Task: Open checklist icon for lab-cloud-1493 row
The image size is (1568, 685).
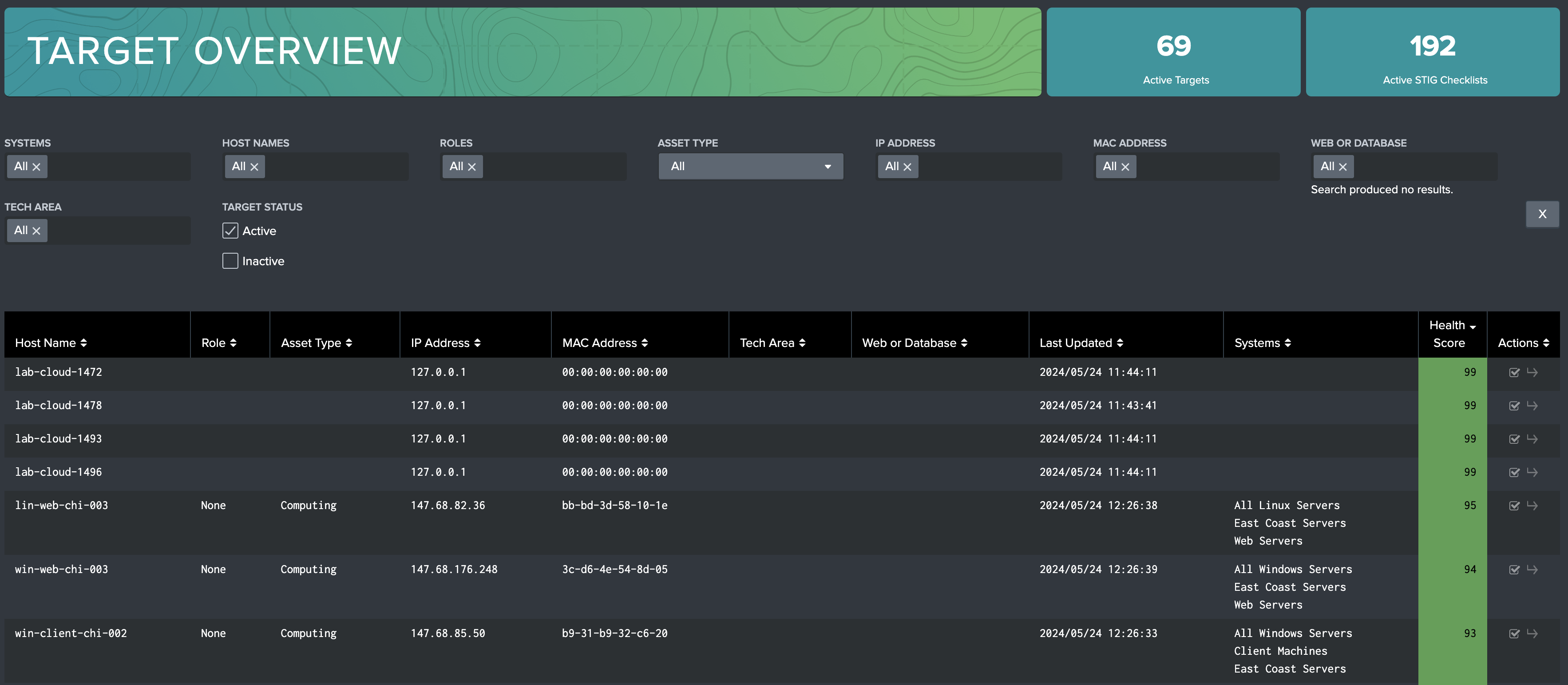Action: [1514, 440]
